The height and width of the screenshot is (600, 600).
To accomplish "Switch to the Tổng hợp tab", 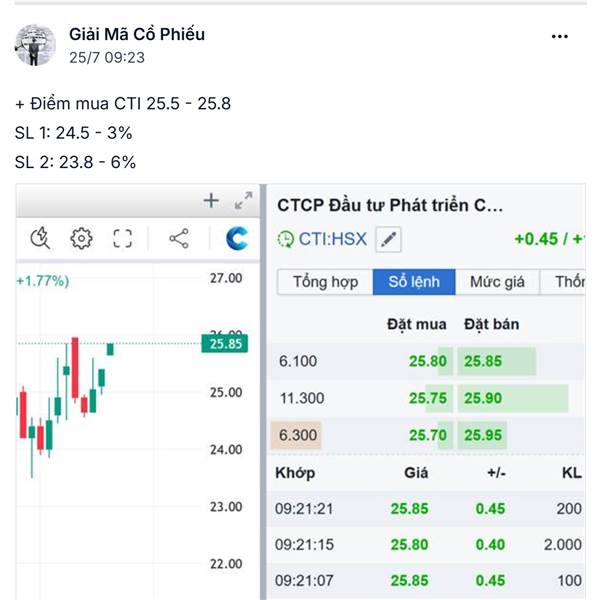I will (x=325, y=282).
